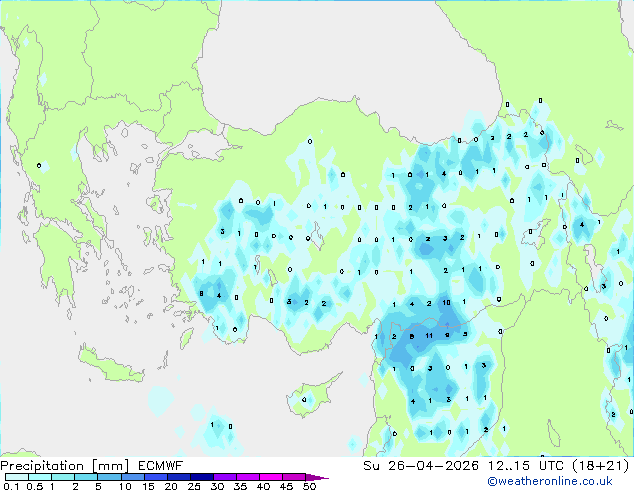Click the 'ECMWF' model label

161,466
